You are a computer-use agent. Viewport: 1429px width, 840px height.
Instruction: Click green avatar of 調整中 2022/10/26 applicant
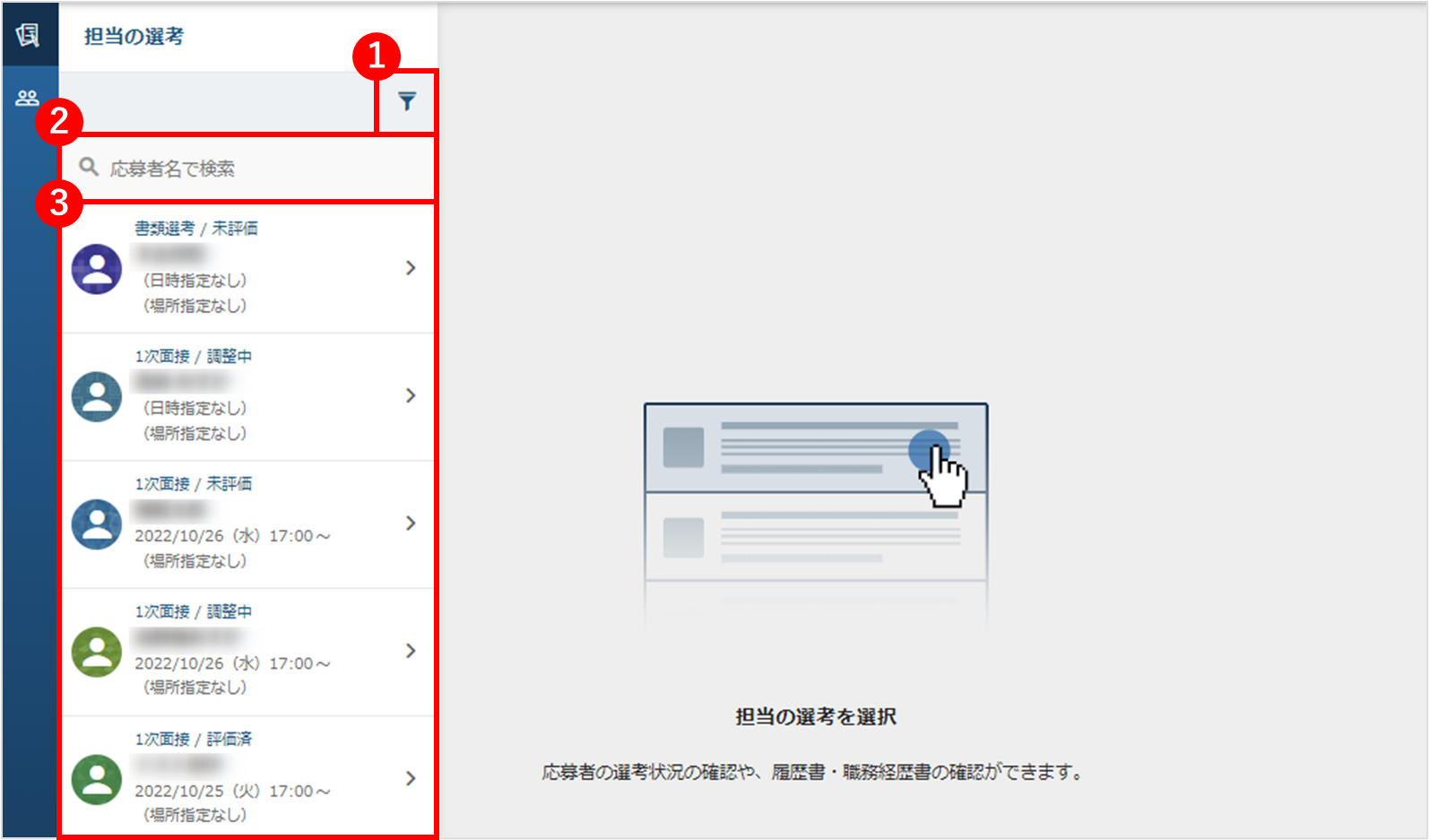(x=97, y=652)
